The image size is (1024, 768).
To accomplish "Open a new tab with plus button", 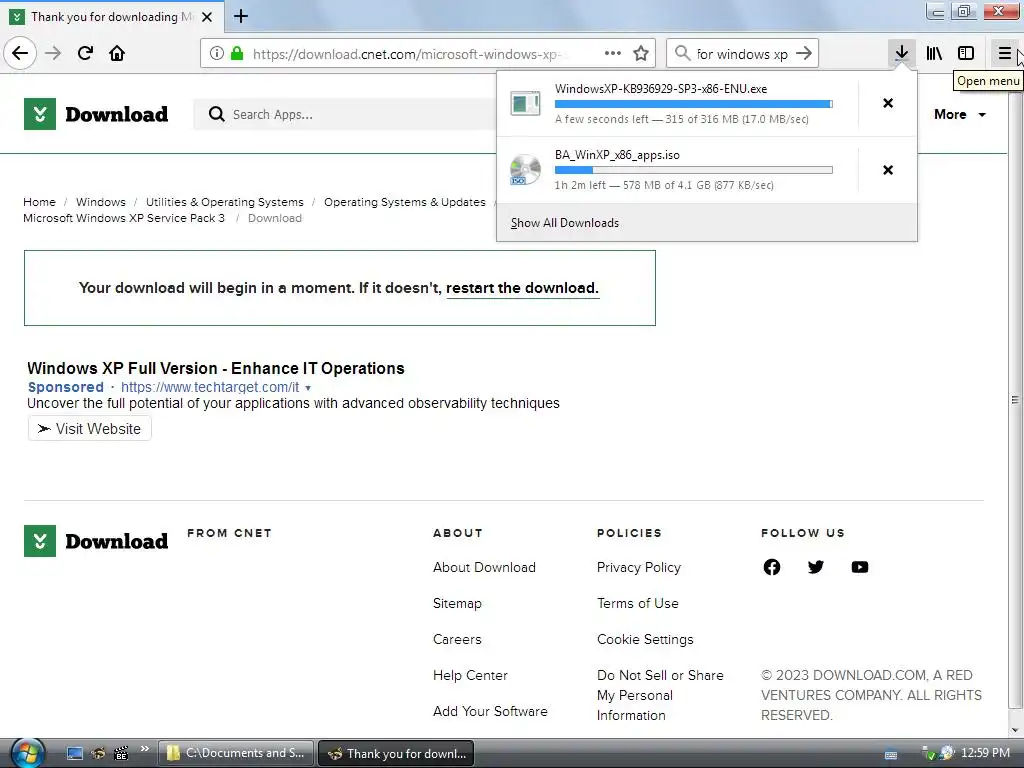I will 241,16.
